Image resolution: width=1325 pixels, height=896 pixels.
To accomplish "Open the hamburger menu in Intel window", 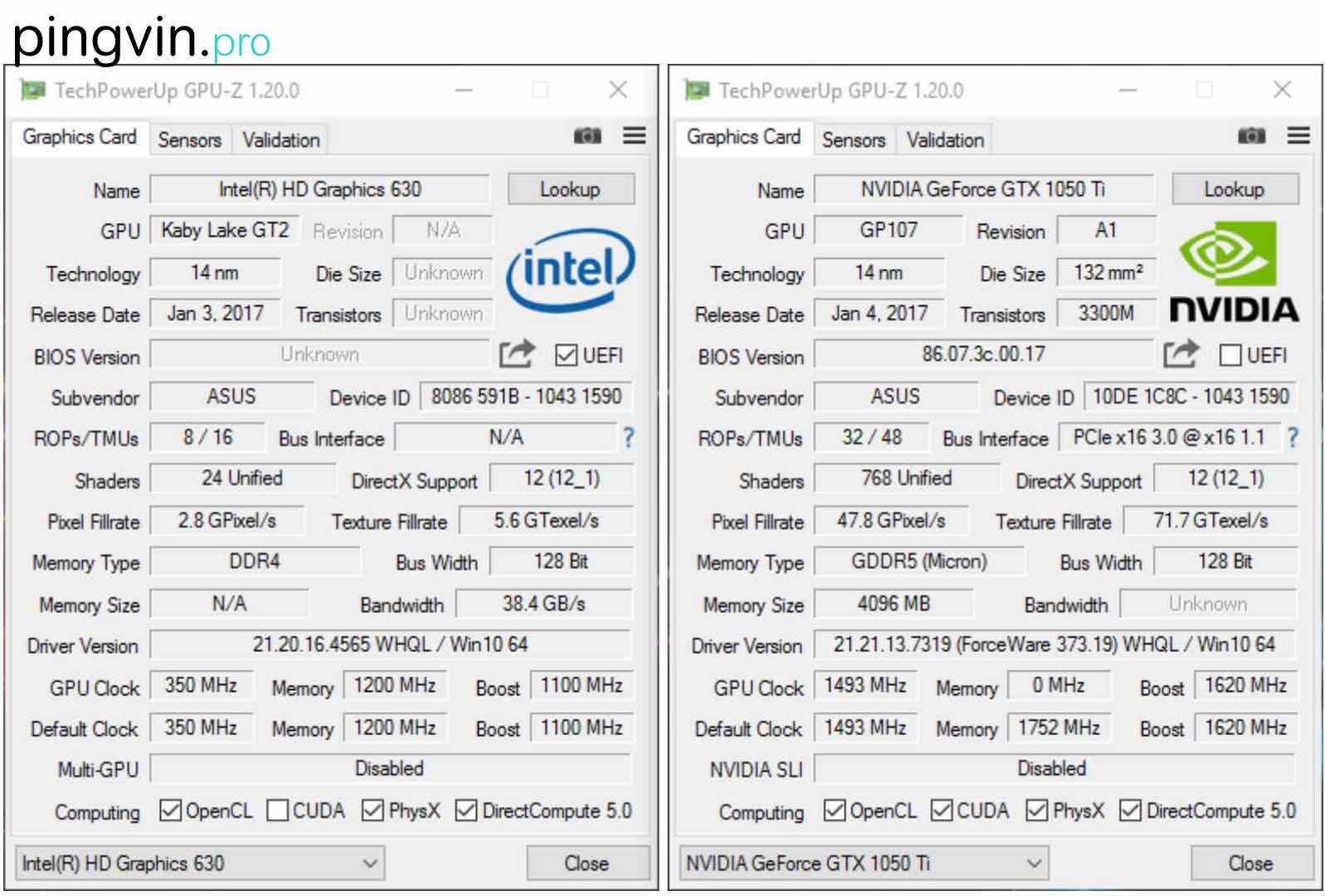I will click(635, 136).
